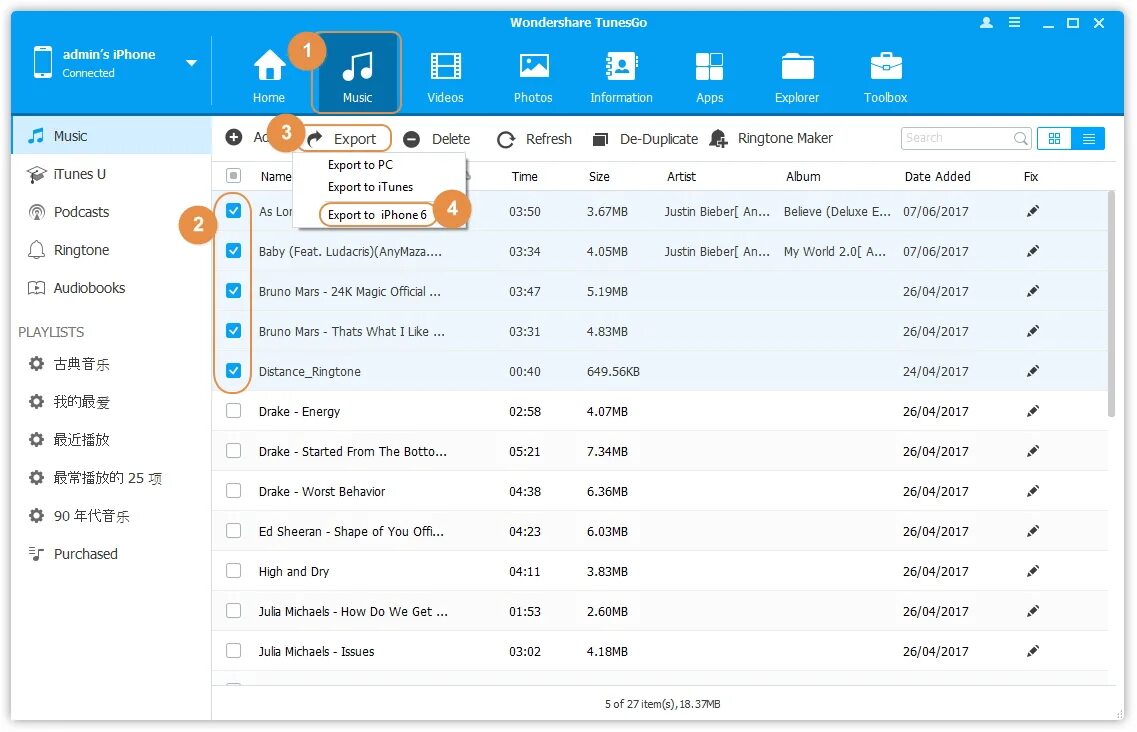
Task: Click Fix pencil for Drake - Worst Behavior
Action: click(1033, 491)
